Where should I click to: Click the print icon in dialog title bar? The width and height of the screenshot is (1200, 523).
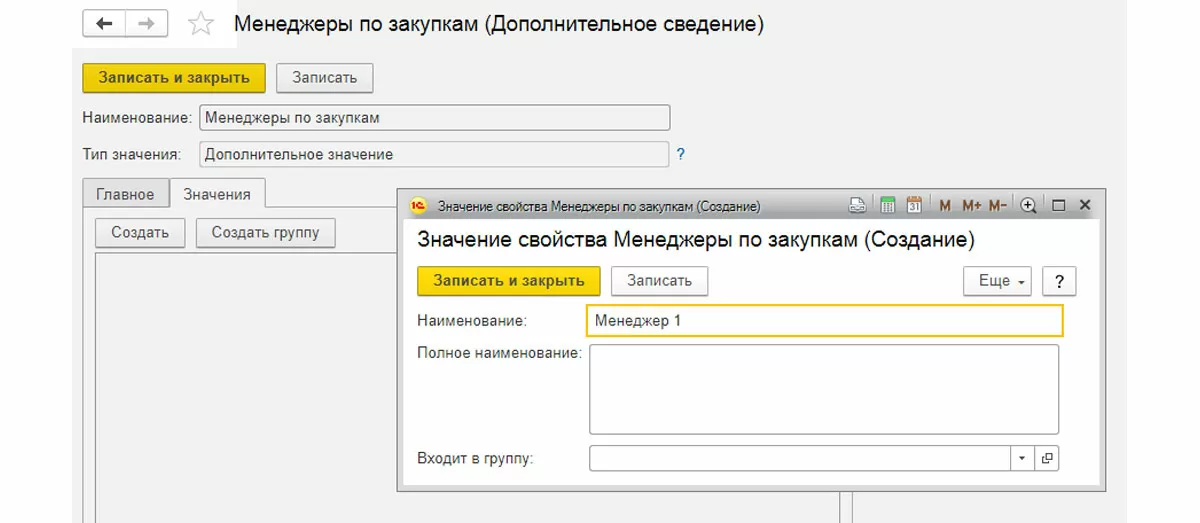click(857, 206)
